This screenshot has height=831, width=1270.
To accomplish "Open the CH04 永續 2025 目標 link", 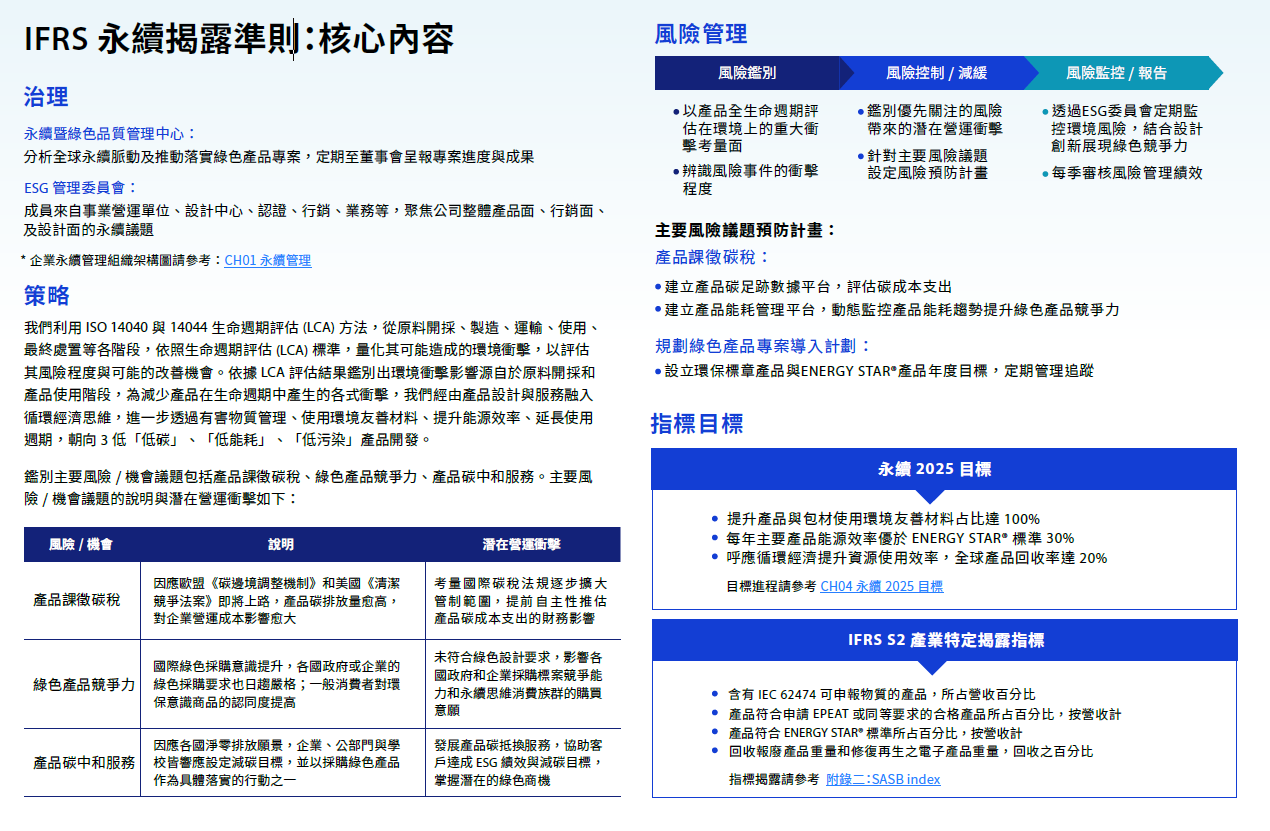I will pyautogui.click(x=881, y=587).
